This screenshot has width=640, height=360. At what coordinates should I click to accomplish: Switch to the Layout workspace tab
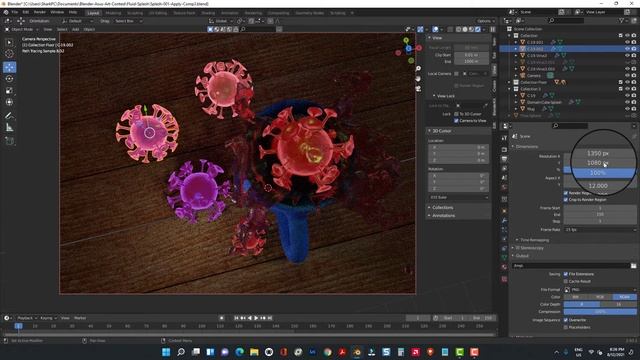click(x=93, y=13)
